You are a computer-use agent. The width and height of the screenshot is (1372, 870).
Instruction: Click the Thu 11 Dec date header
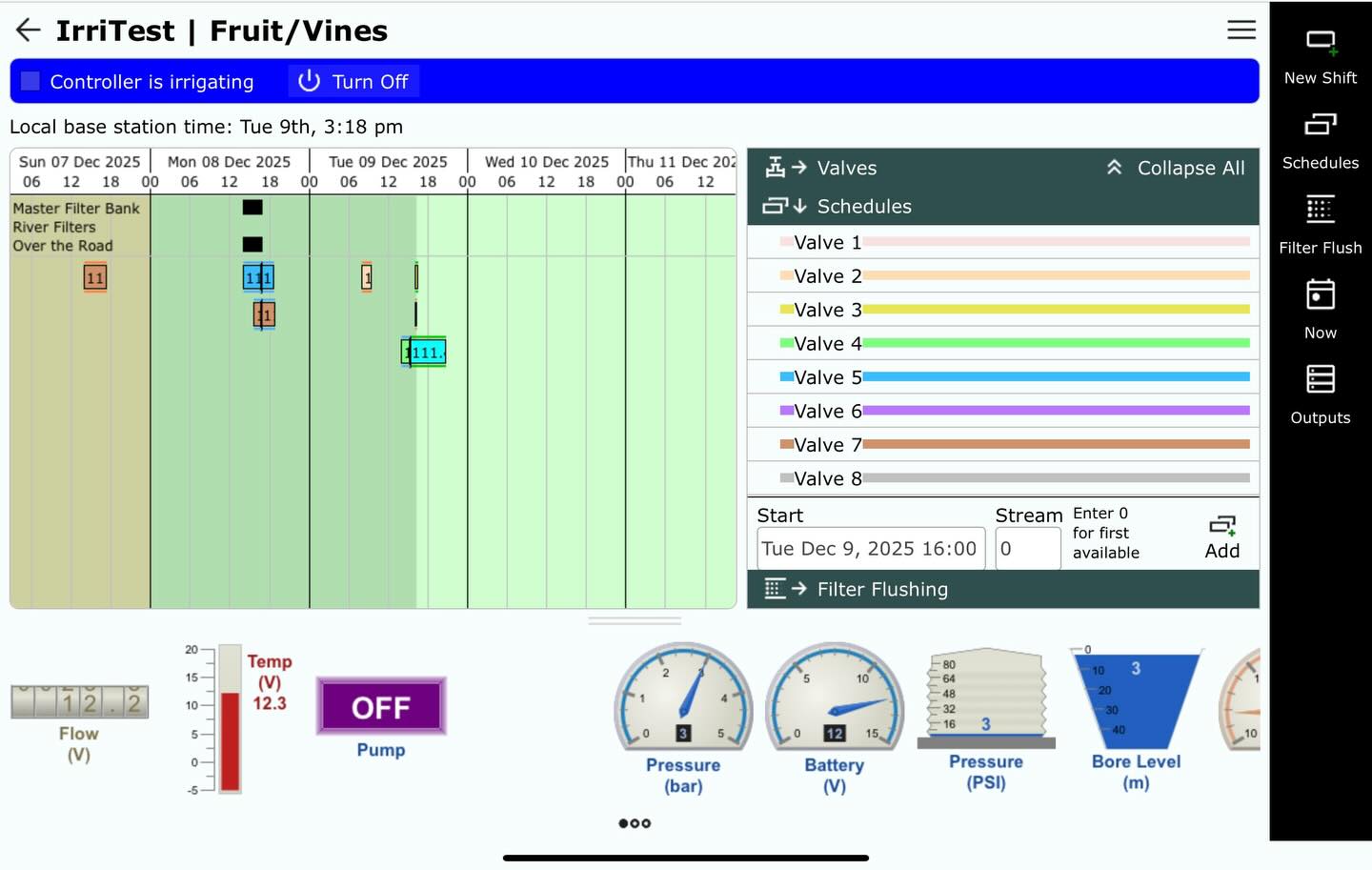pyautogui.click(x=682, y=162)
